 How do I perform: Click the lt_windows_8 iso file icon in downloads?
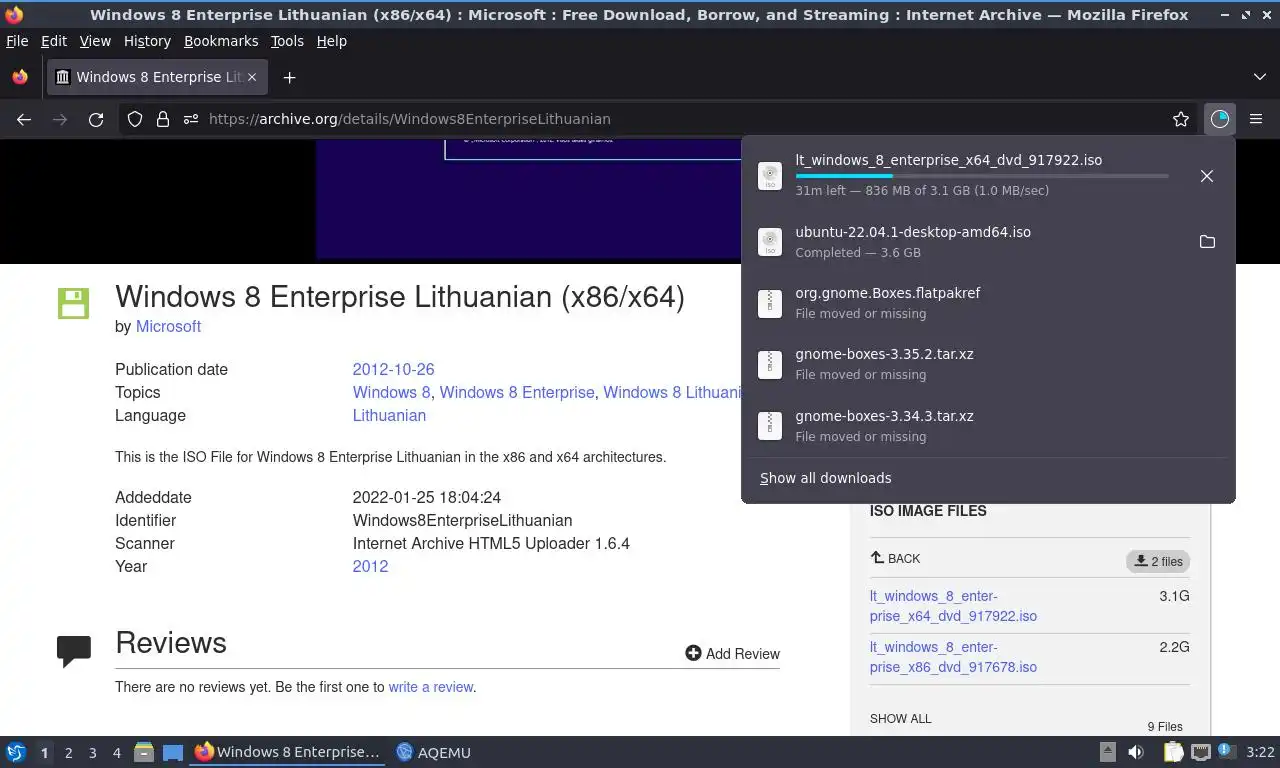click(x=769, y=176)
